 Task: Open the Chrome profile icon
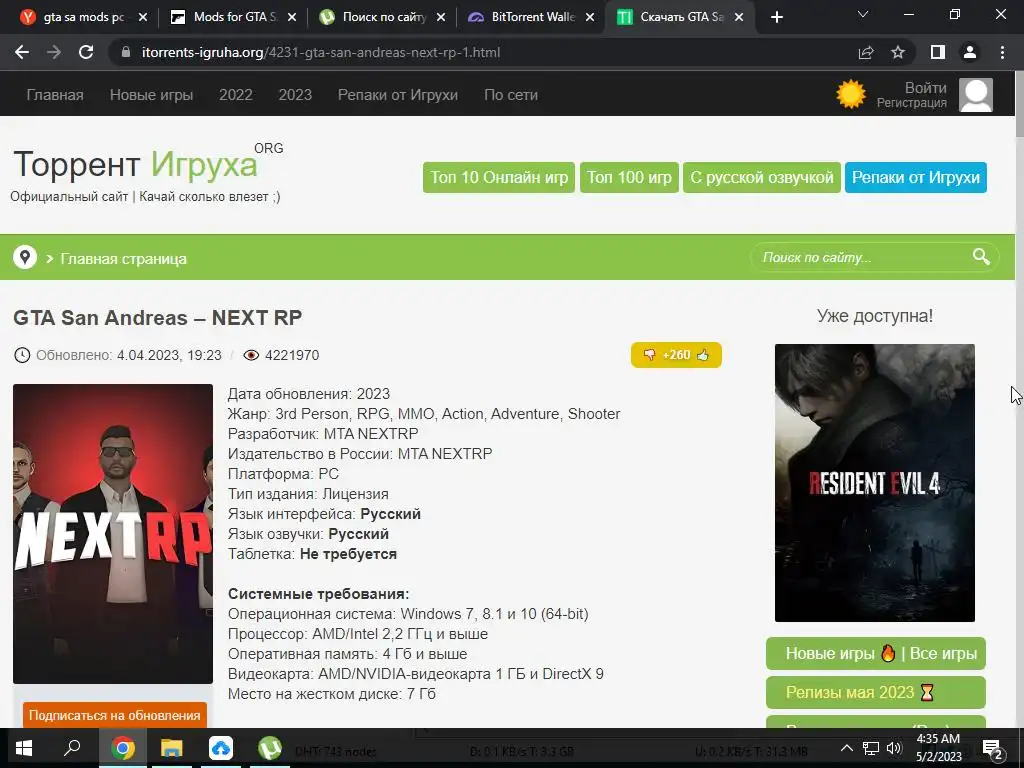point(970,52)
